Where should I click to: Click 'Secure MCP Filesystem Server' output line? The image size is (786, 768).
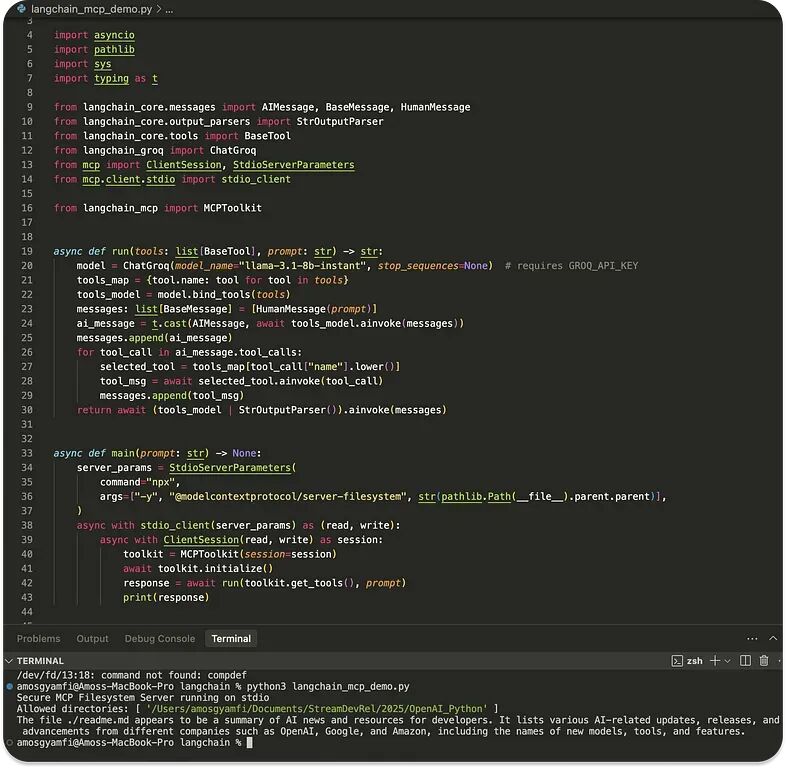click(143, 698)
